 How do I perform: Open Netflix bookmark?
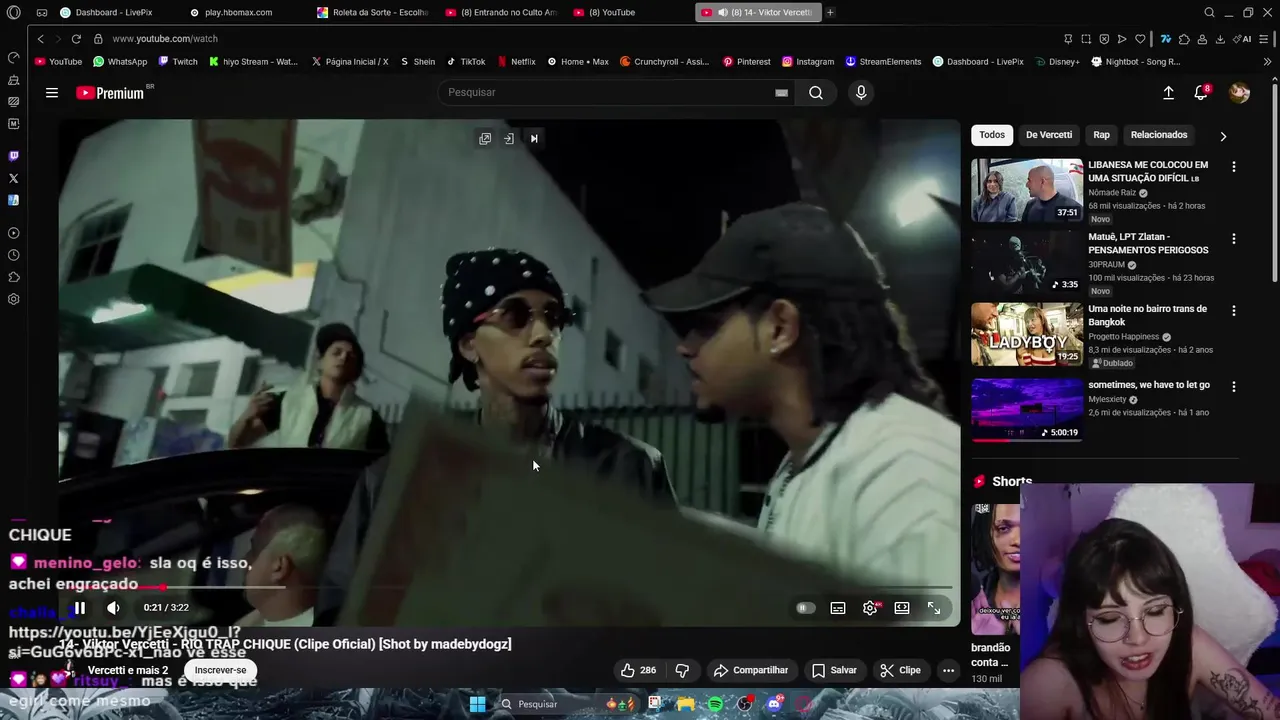(516, 62)
